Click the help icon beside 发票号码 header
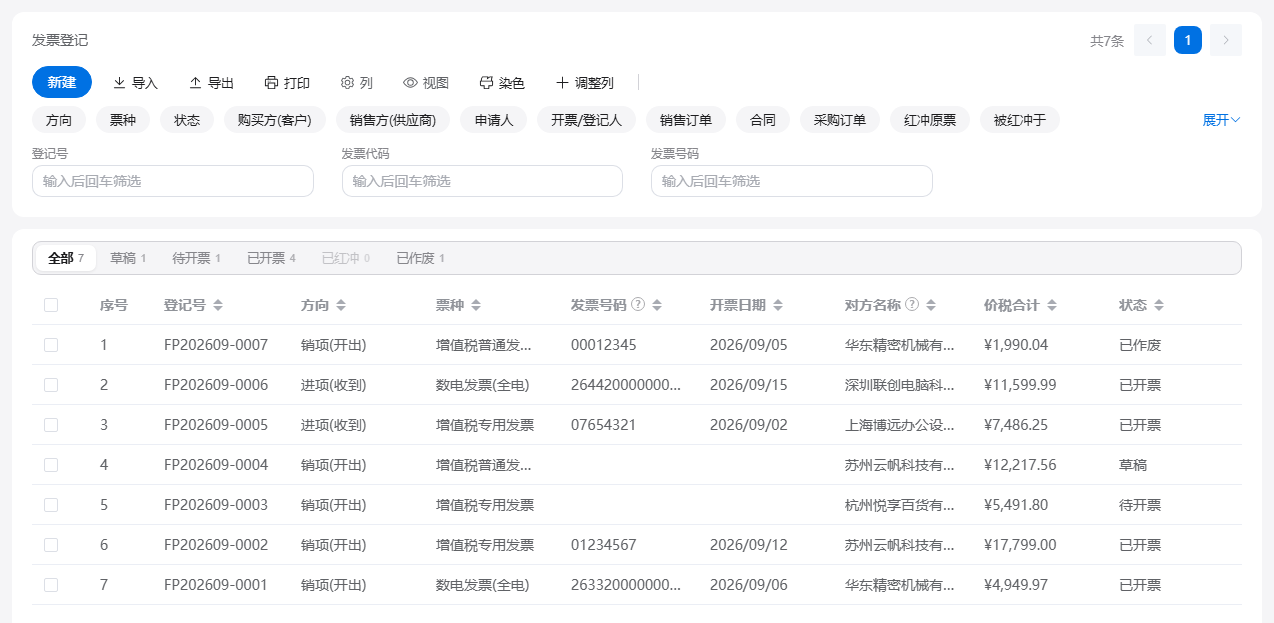This screenshot has height=623, width=1274. click(x=638, y=305)
